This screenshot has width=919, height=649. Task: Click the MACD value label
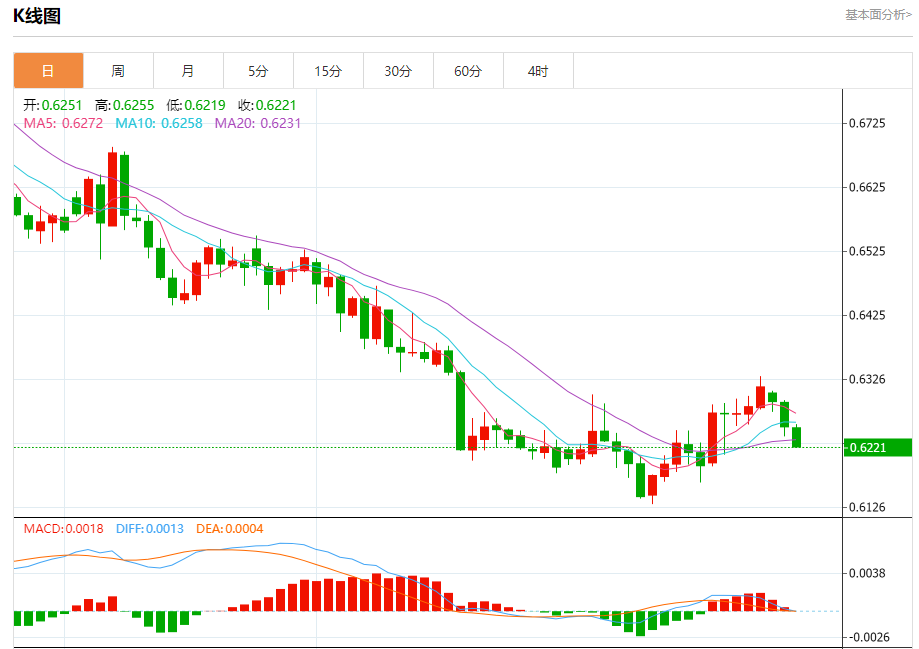click(x=63, y=529)
